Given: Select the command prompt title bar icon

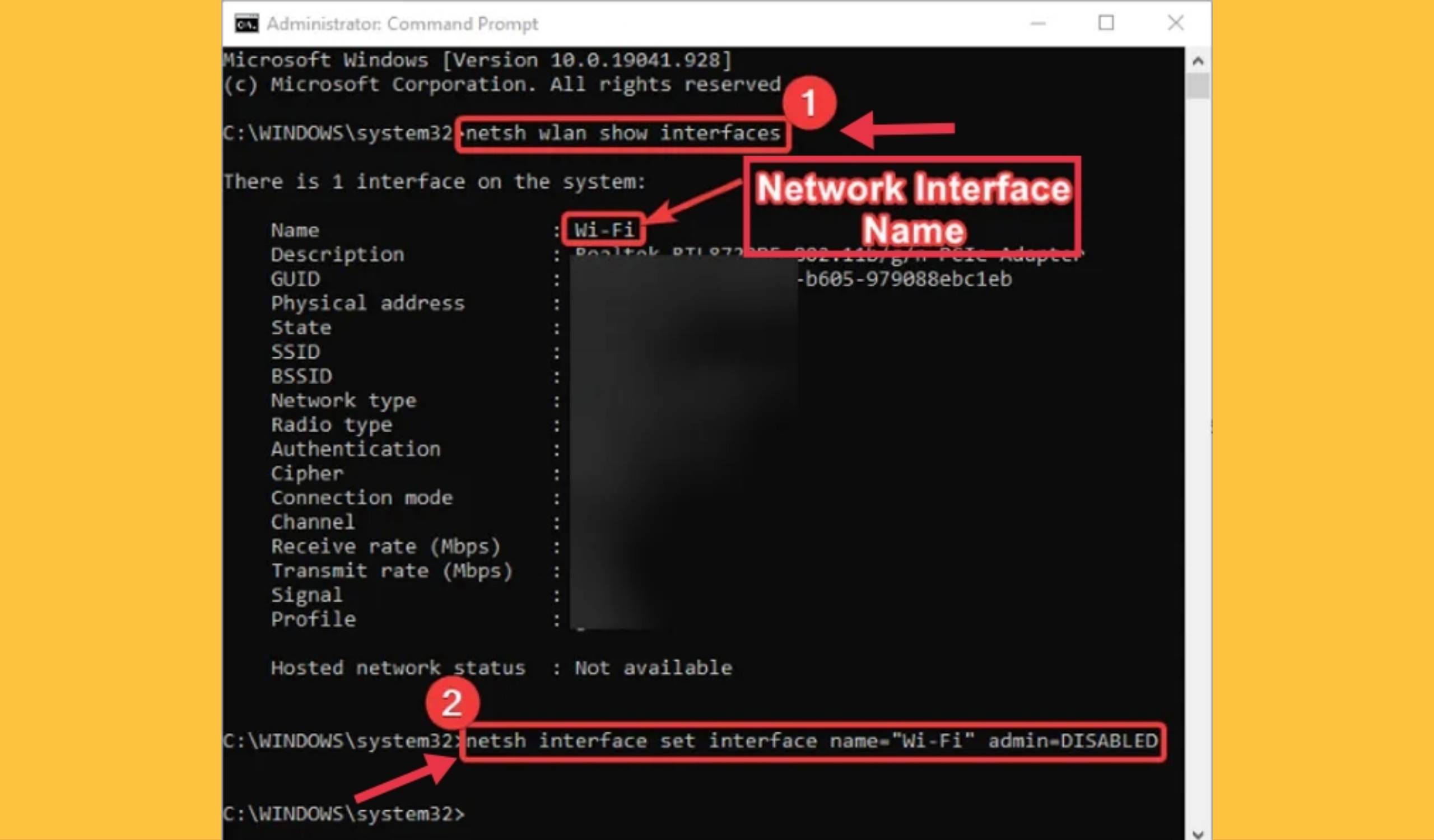Looking at the screenshot, I should 246,23.
